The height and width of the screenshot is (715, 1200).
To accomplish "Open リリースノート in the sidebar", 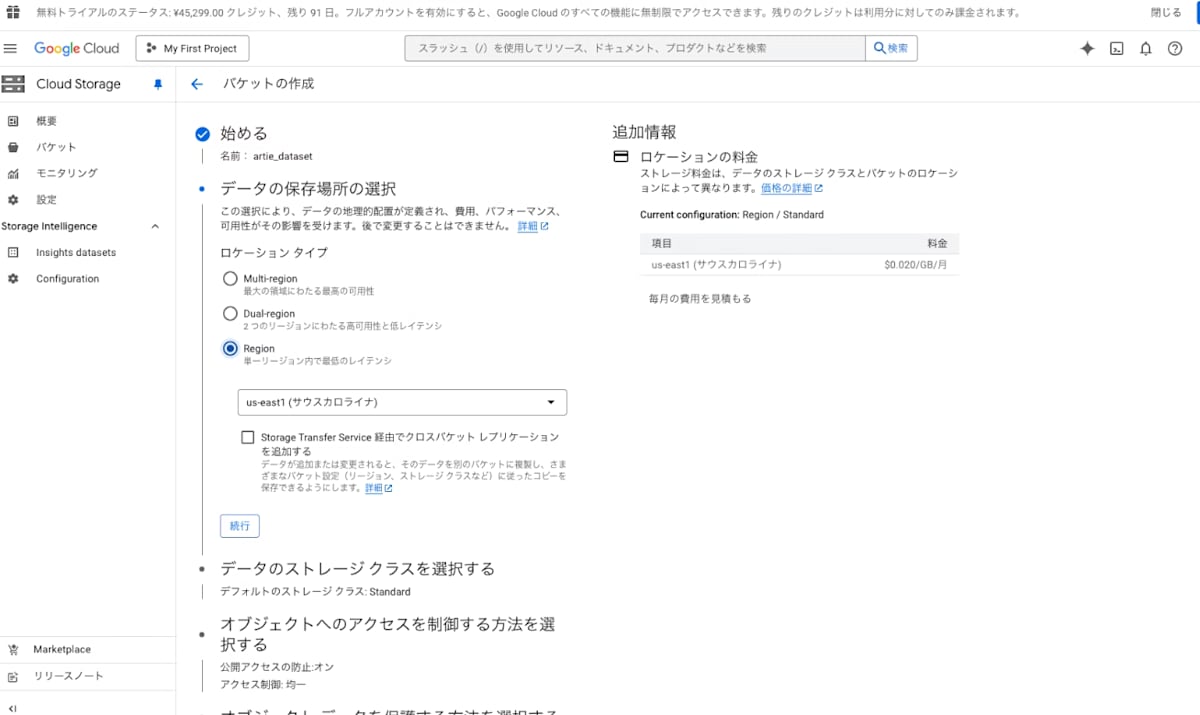I will click(69, 676).
